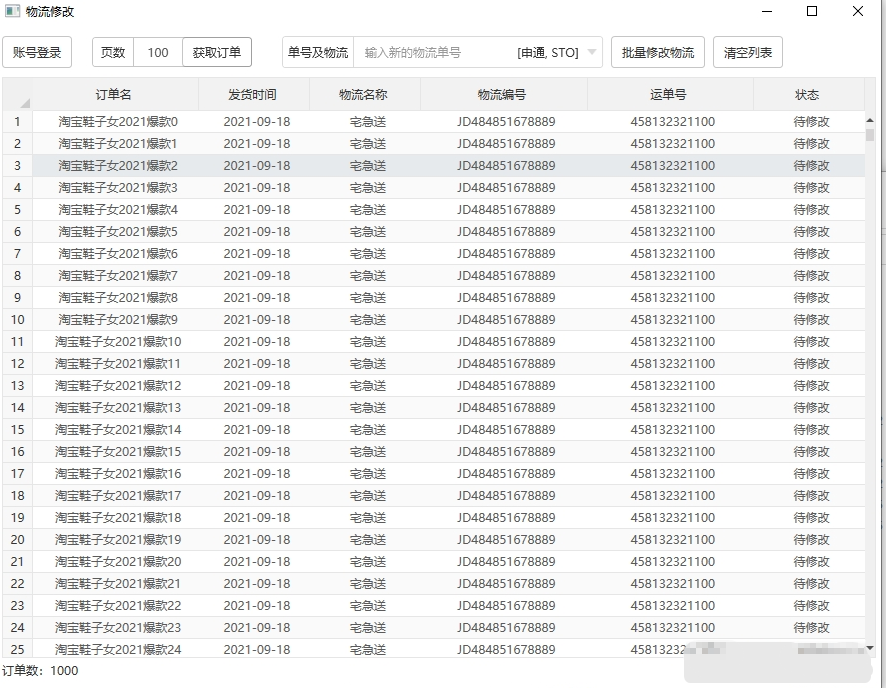
Task: Sort by the 订单名 column header
Action: point(115,95)
